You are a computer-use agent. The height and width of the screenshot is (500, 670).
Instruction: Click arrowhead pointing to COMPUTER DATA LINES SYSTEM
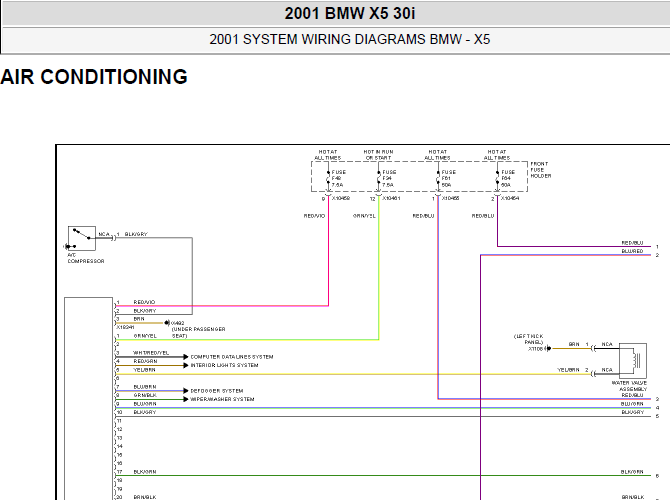pos(186,357)
